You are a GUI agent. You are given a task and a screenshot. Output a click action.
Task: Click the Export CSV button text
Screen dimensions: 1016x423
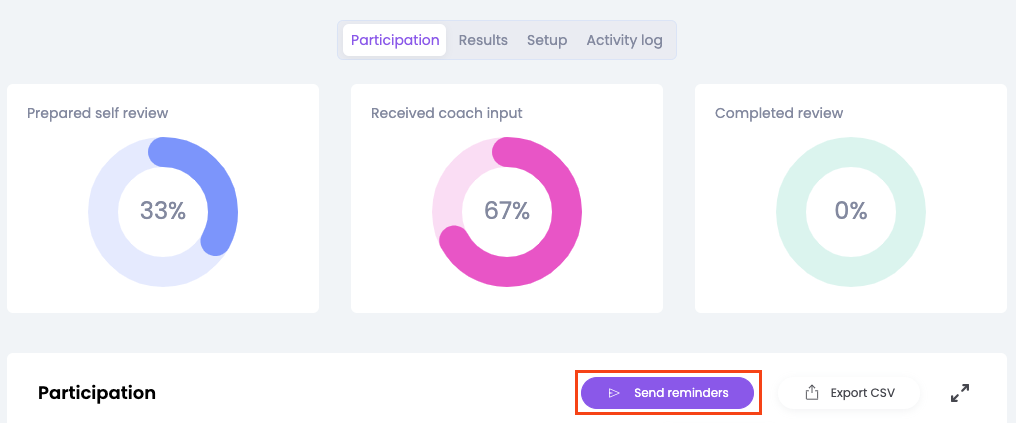862,393
